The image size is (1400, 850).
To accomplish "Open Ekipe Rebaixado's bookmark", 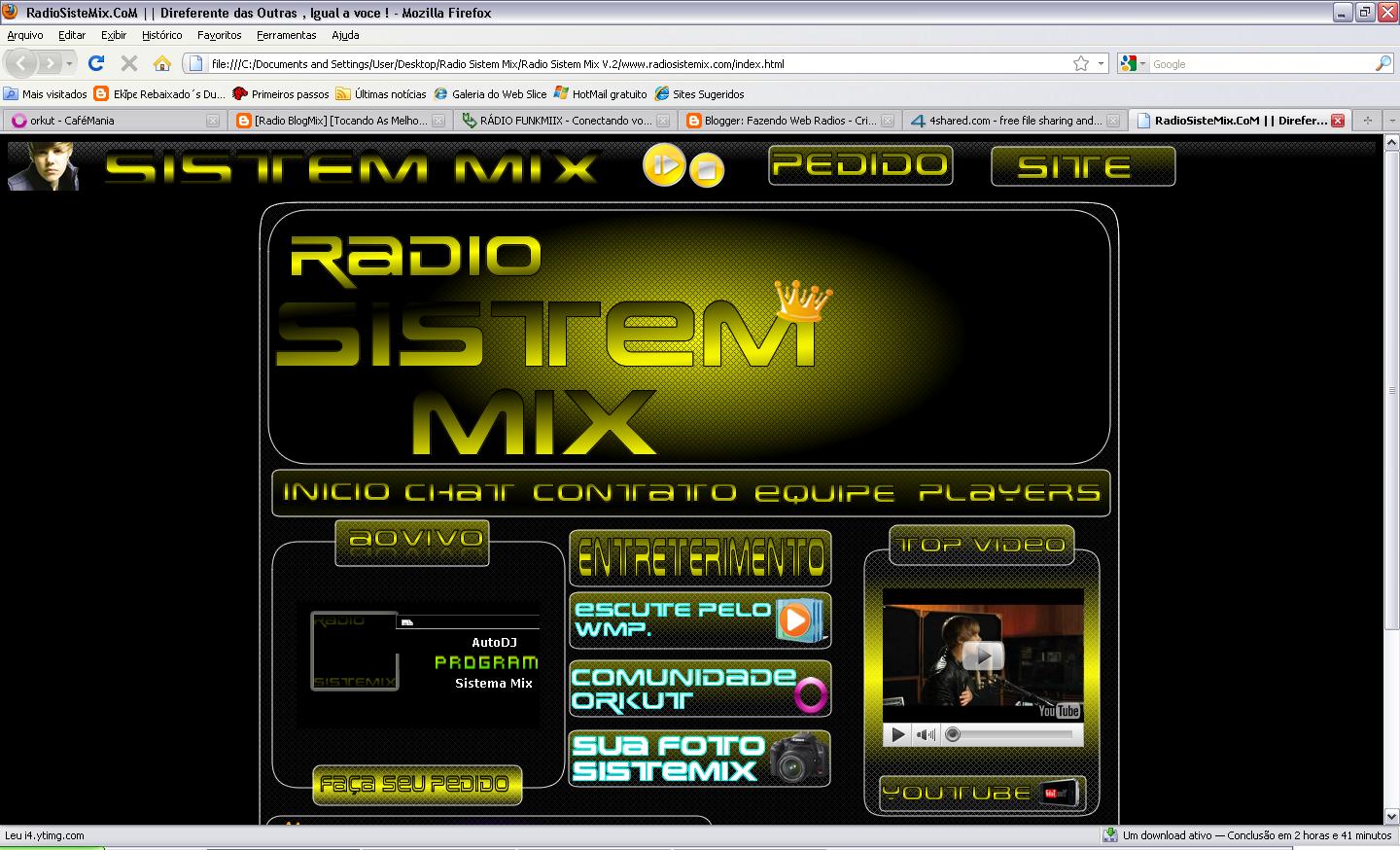I will [160, 94].
